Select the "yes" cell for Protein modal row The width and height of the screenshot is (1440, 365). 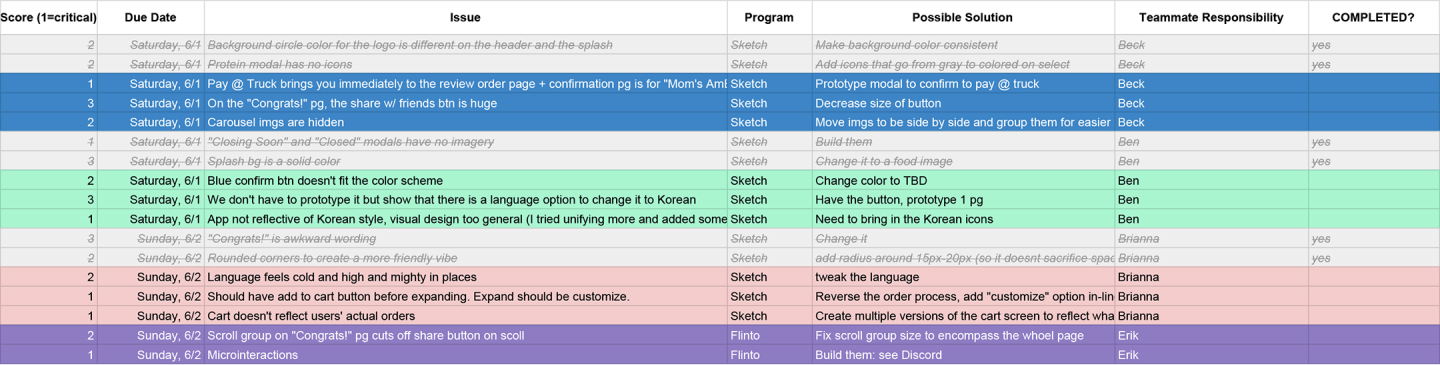(x=1374, y=64)
